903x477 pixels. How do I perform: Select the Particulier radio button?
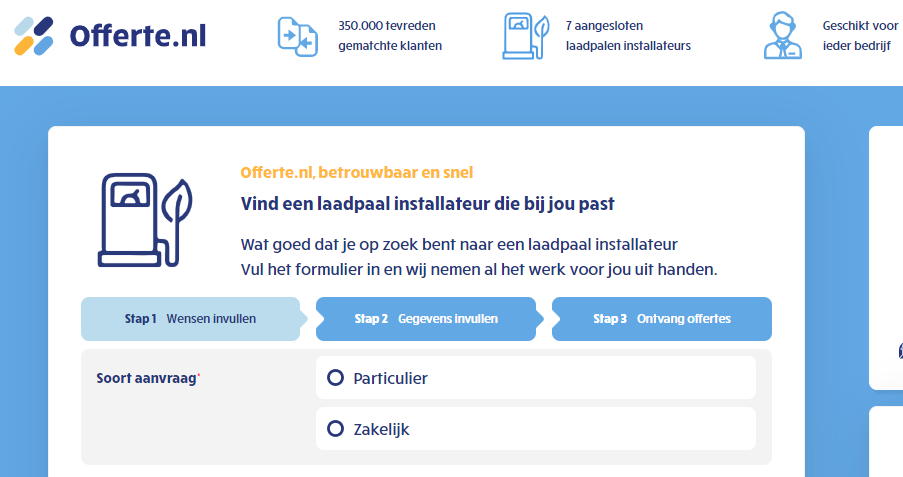point(335,378)
